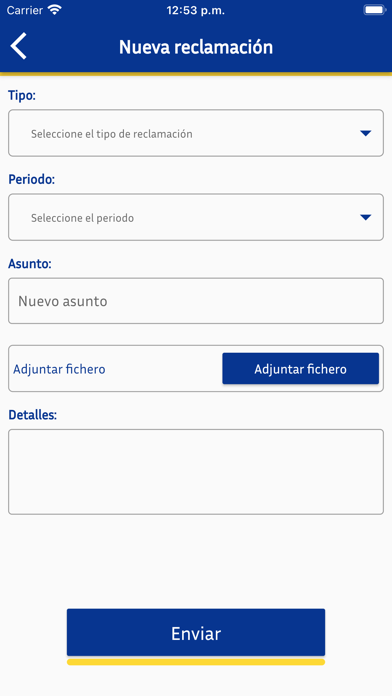Submit the form with Enviar

coord(196,633)
